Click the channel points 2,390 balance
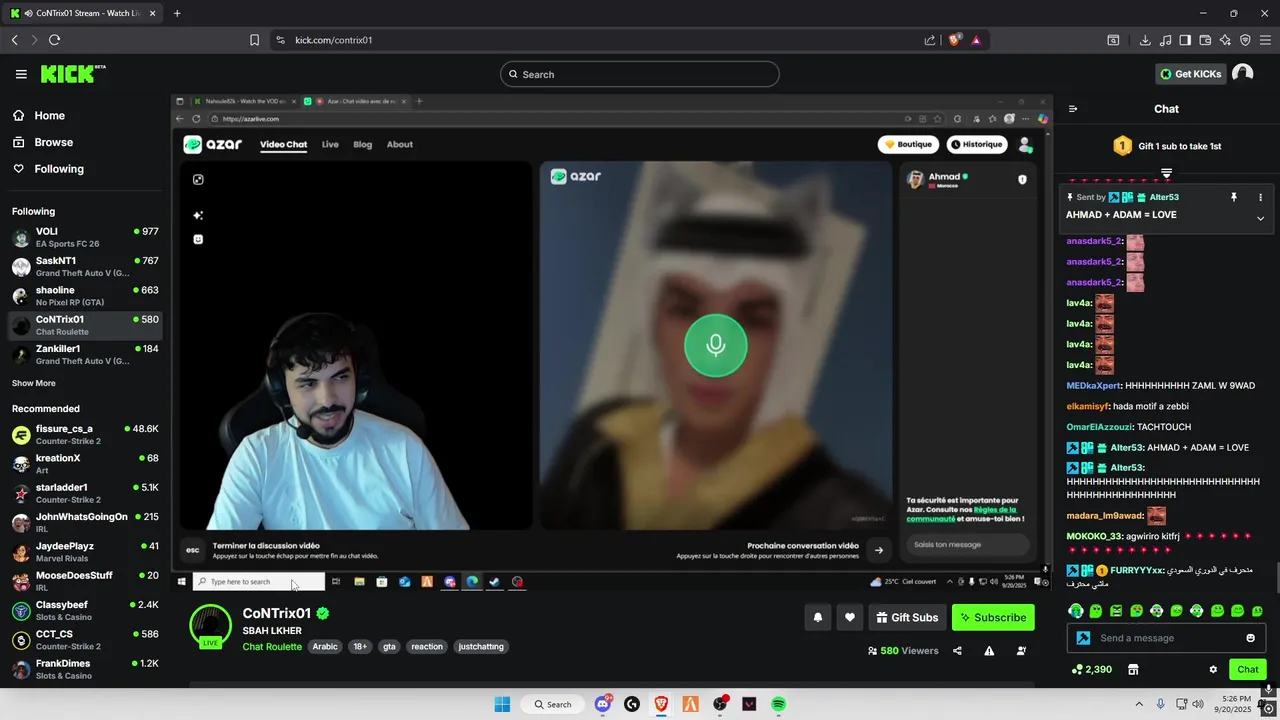This screenshot has height=720, width=1280. (x=1091, y=669)
